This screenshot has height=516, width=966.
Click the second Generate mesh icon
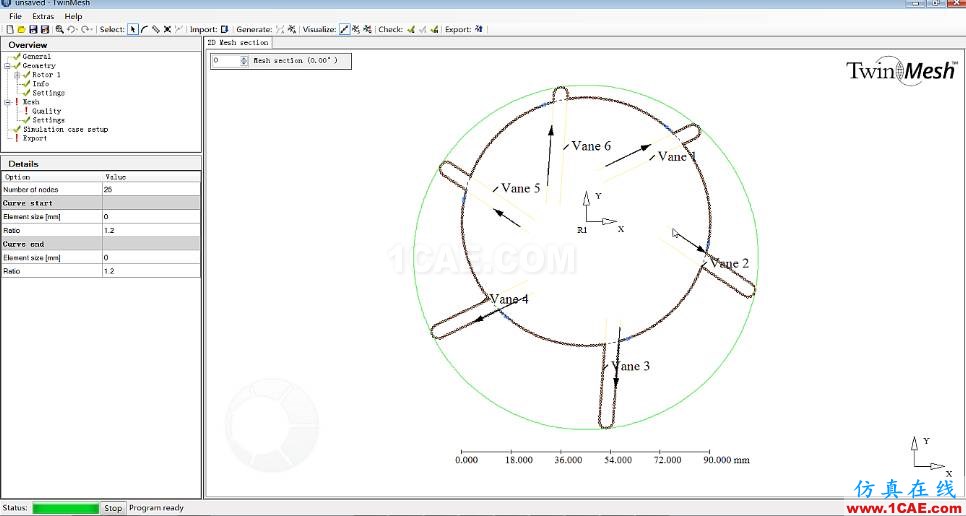292,29
